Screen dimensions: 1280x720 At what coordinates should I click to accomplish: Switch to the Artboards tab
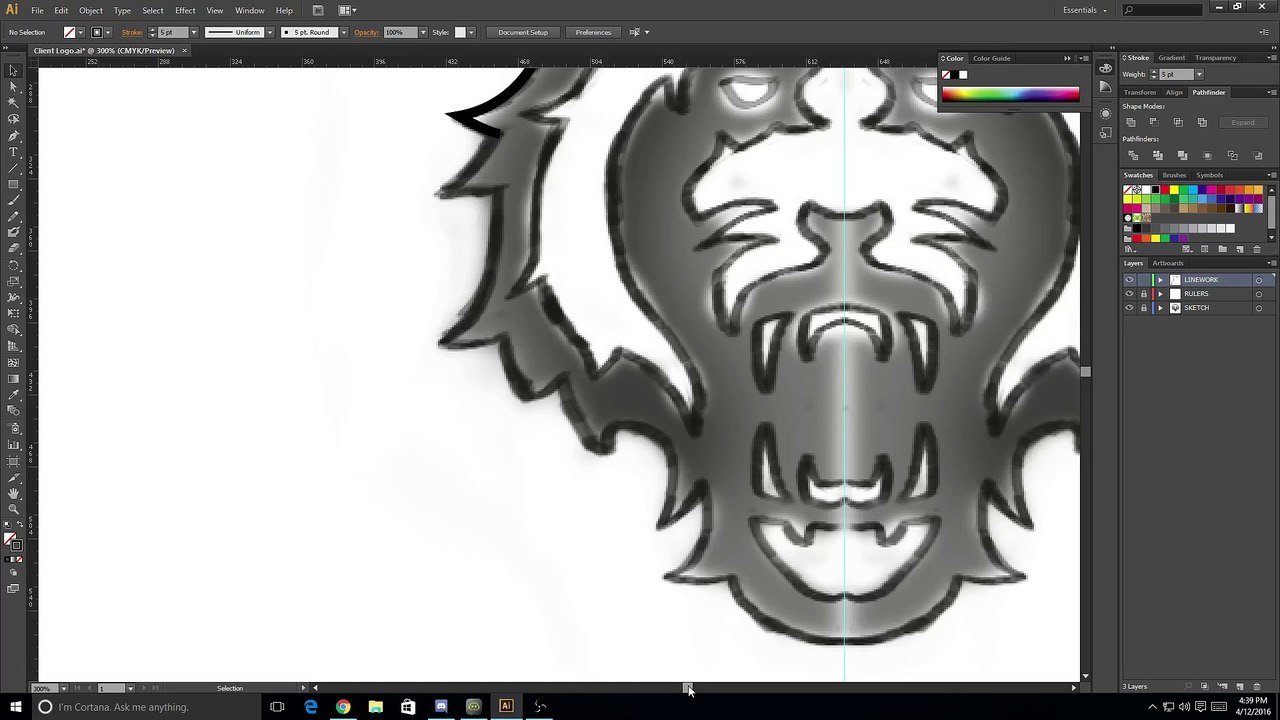tap(1167, 263)
